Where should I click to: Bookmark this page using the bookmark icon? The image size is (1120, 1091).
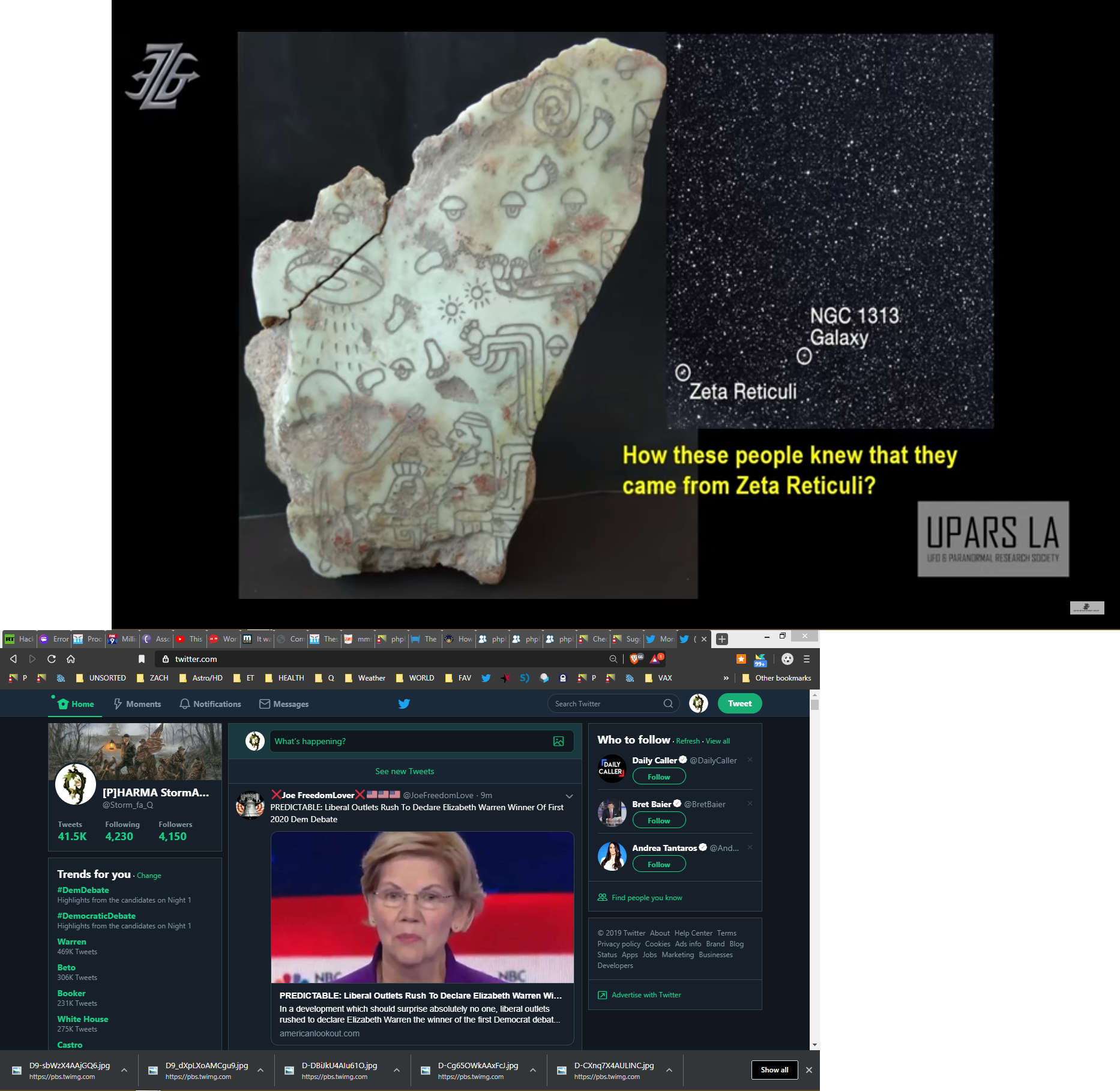pos(142,659)
